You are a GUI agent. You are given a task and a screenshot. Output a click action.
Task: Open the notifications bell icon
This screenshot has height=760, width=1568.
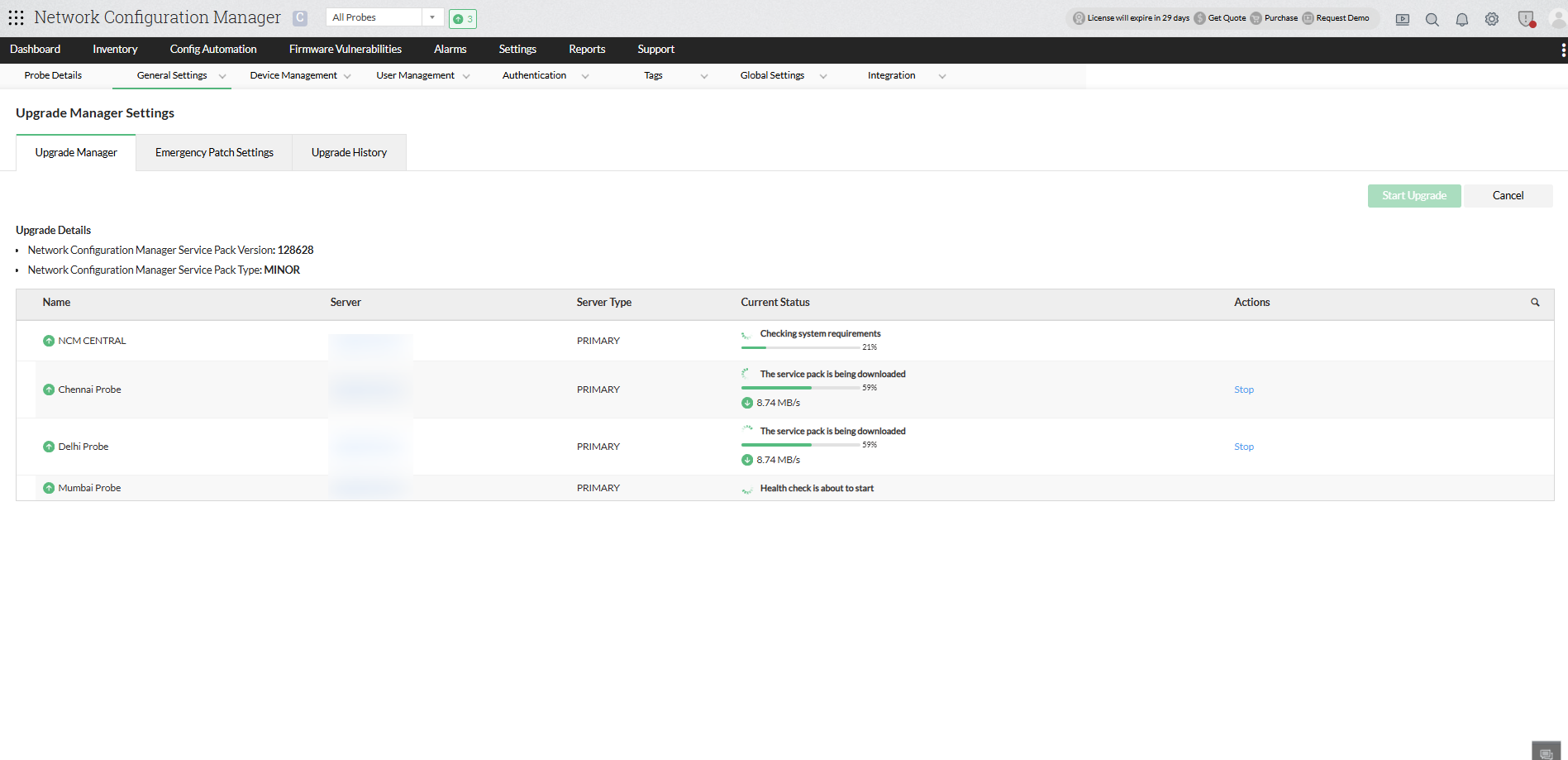click(x=1462, y=19)
